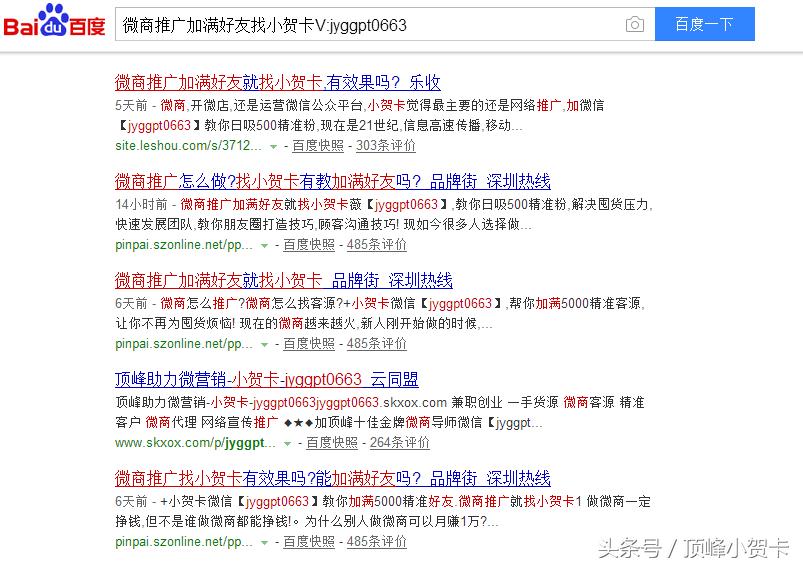Image resolution: width=803 pixels, height=567 pixels.
Task: Expand dropdown arrow beside 14小时前 result URL
Action: pyautogui.click(x=264, y=245)
